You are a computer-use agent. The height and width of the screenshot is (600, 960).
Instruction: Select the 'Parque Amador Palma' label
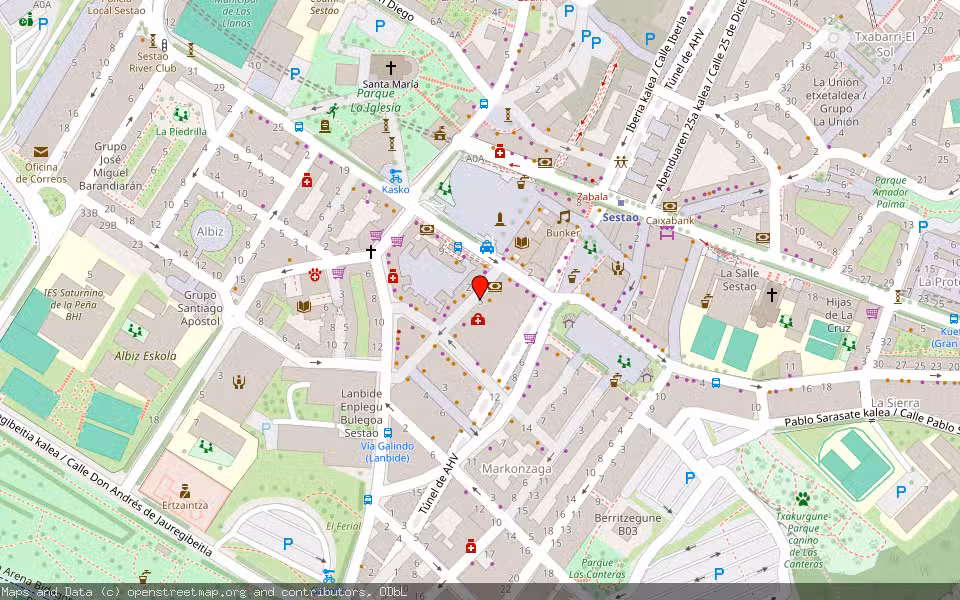[891, 192]
